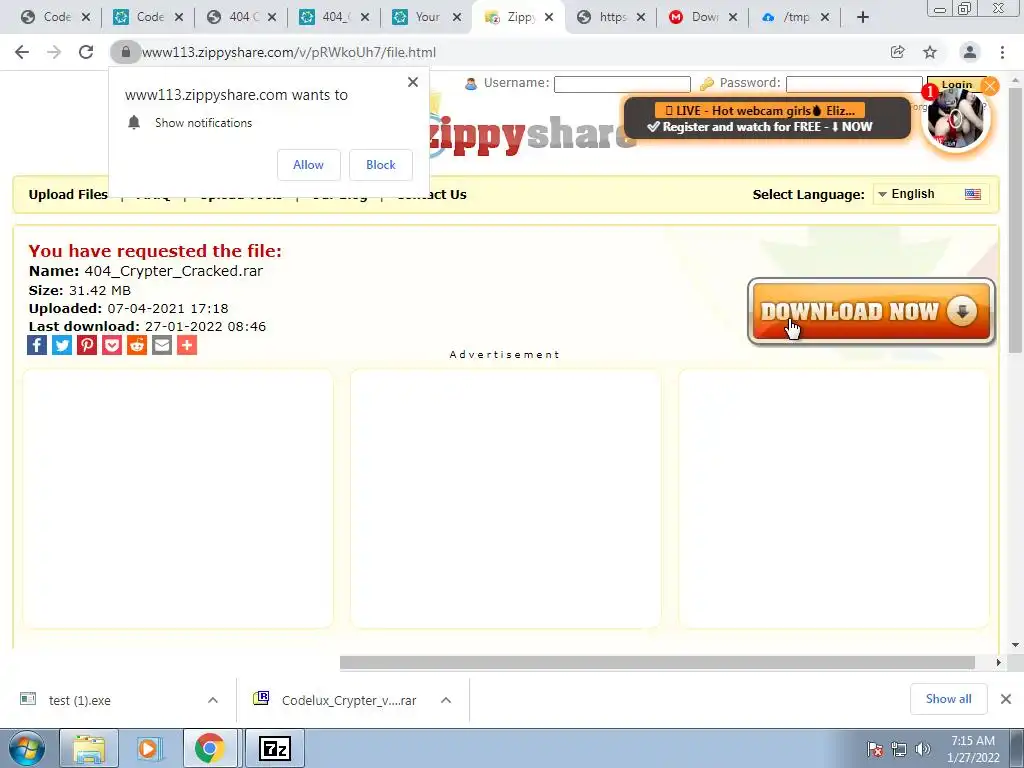Open media player from taskbar

pos(150,748)
